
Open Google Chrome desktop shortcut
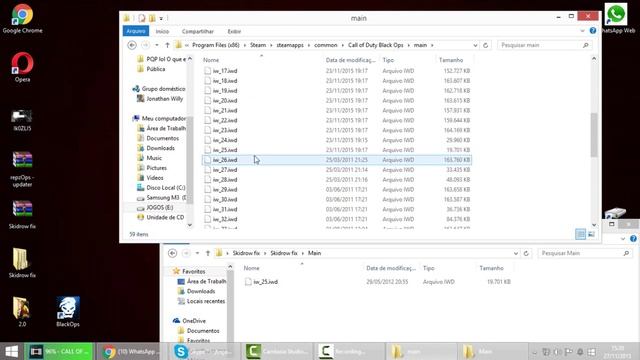pyautogui.click(x=22, y=18)
